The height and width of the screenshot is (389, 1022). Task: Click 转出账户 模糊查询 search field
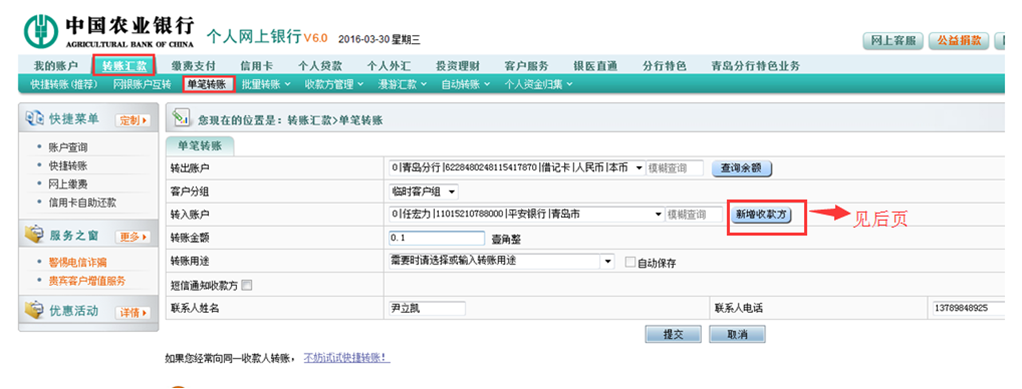675,168
